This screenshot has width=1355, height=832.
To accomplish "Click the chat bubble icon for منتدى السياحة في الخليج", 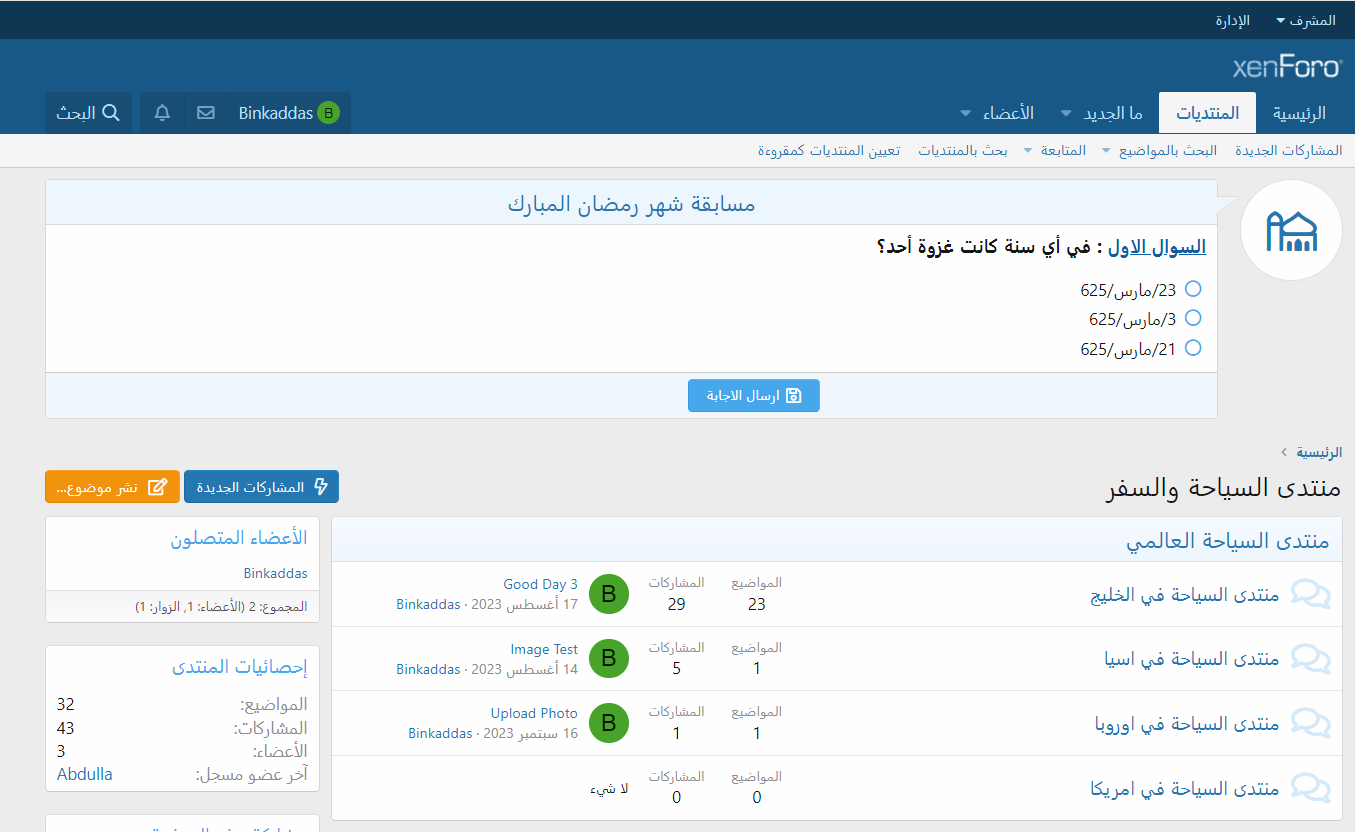I will tap(1310, 594).
